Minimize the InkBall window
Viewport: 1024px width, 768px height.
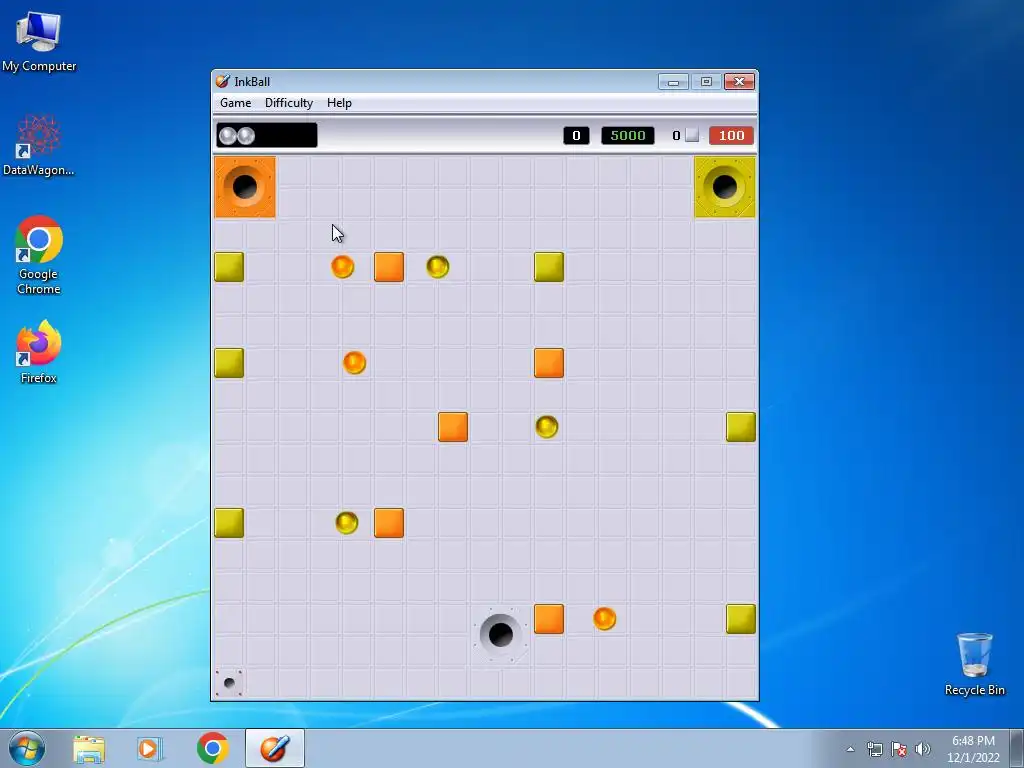pos(673,82)
